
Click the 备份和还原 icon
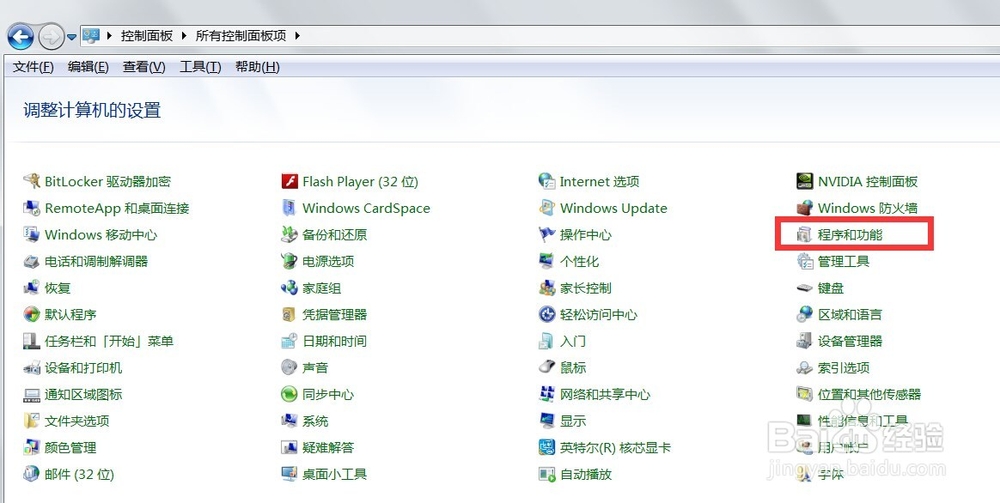point(290,235)
